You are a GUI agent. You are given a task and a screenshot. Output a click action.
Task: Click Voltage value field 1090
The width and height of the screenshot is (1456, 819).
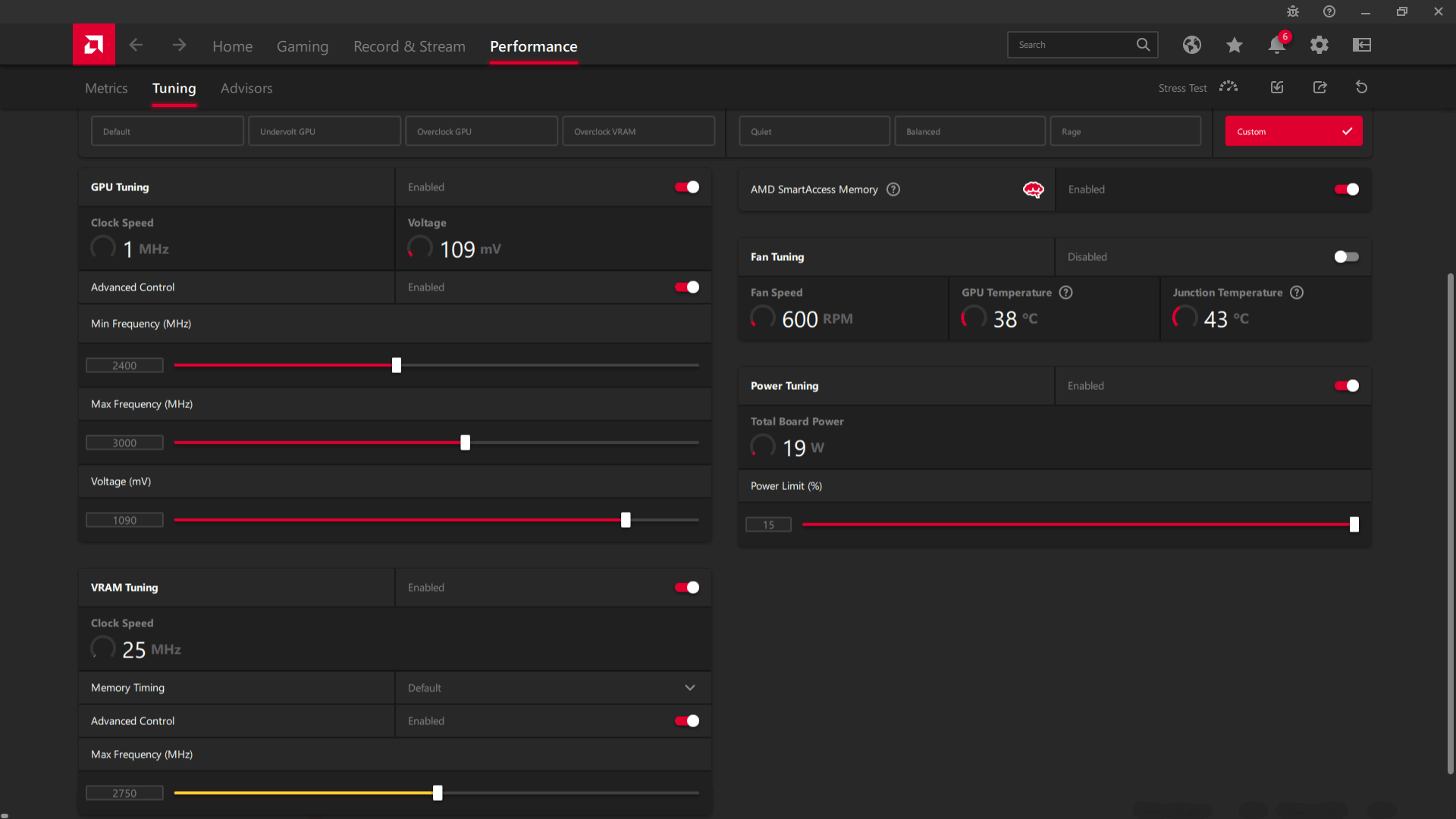124,520
